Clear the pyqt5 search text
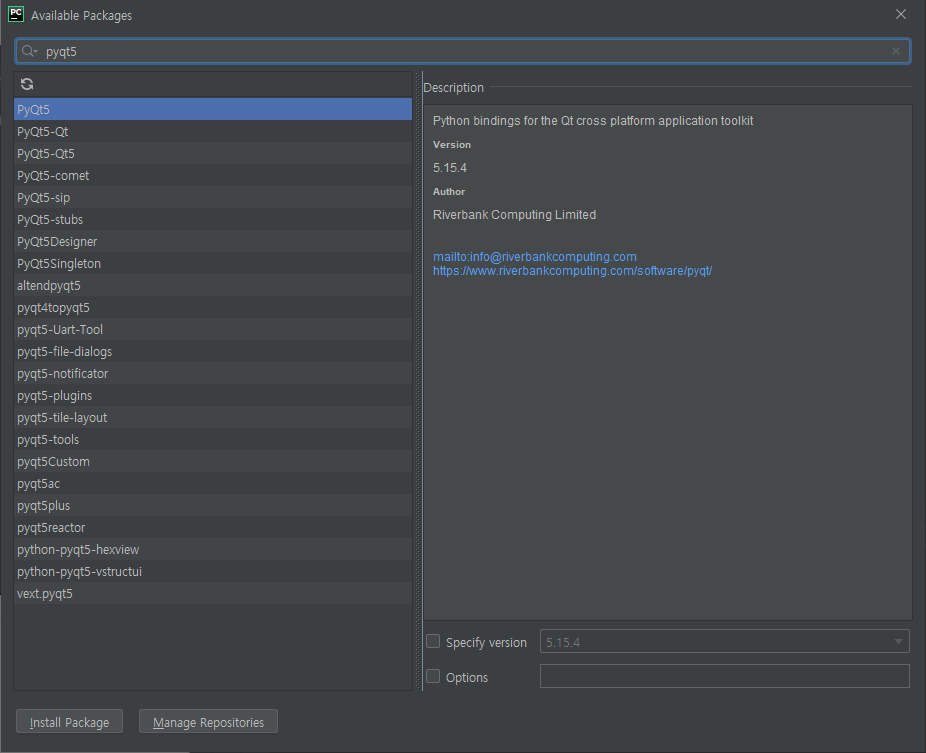The width and height of the screenshot is (926, 753). tap(896, 51)
